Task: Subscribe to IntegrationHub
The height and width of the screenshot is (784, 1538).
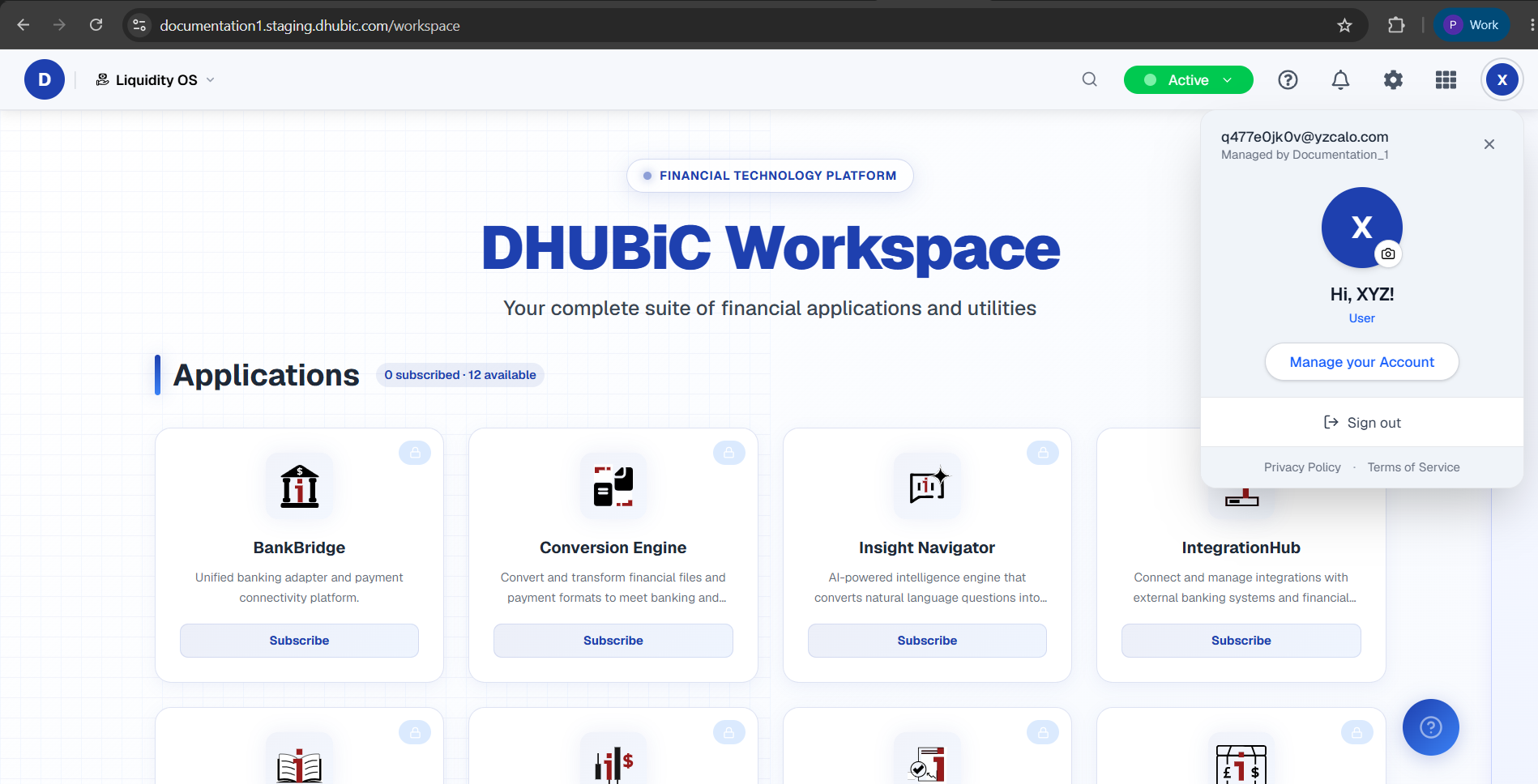Action: point(1241,641)
